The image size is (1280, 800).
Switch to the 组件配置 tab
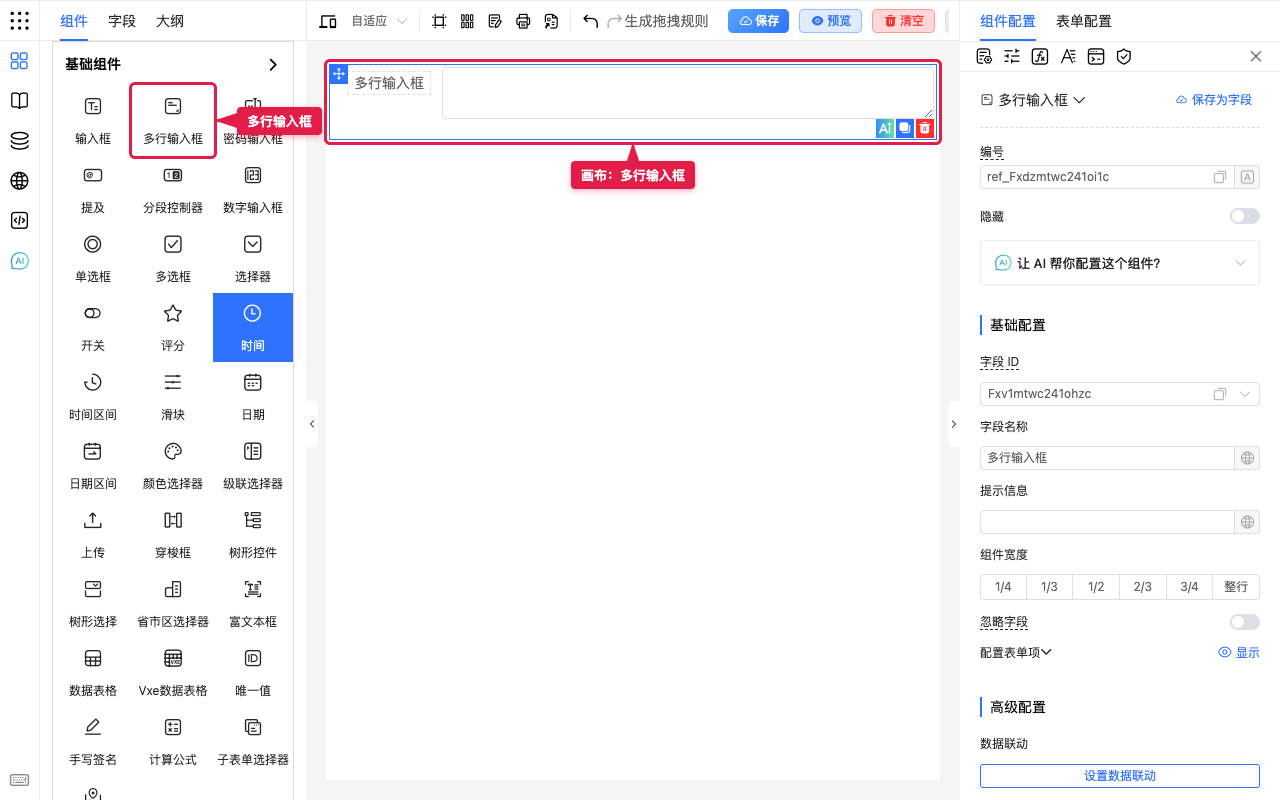tap(1008, 21)
